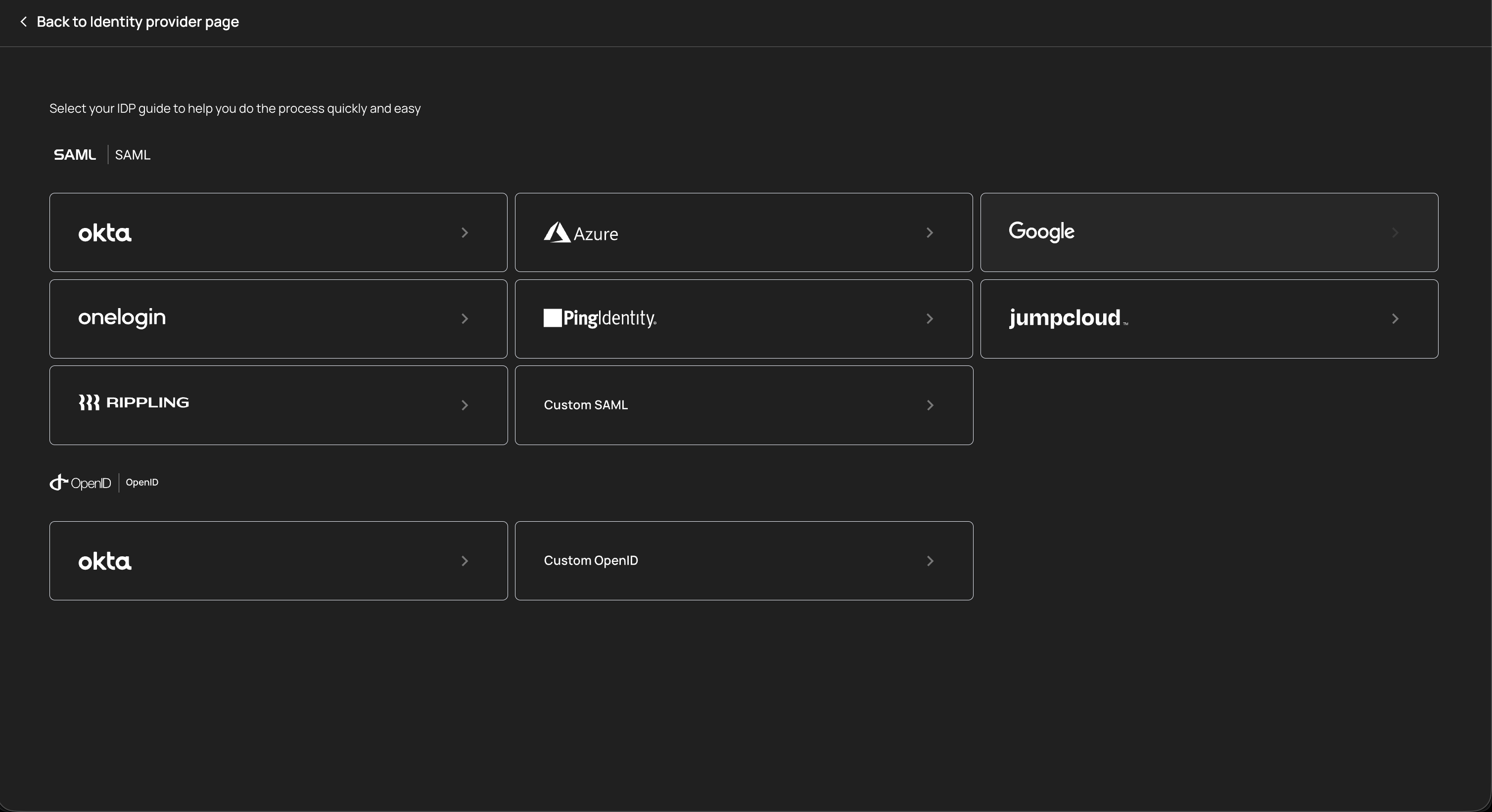The width and height of the screenshot is (1492, 812).
Task: Click chevron on Custom OpenID card
Action: [930, 561]
